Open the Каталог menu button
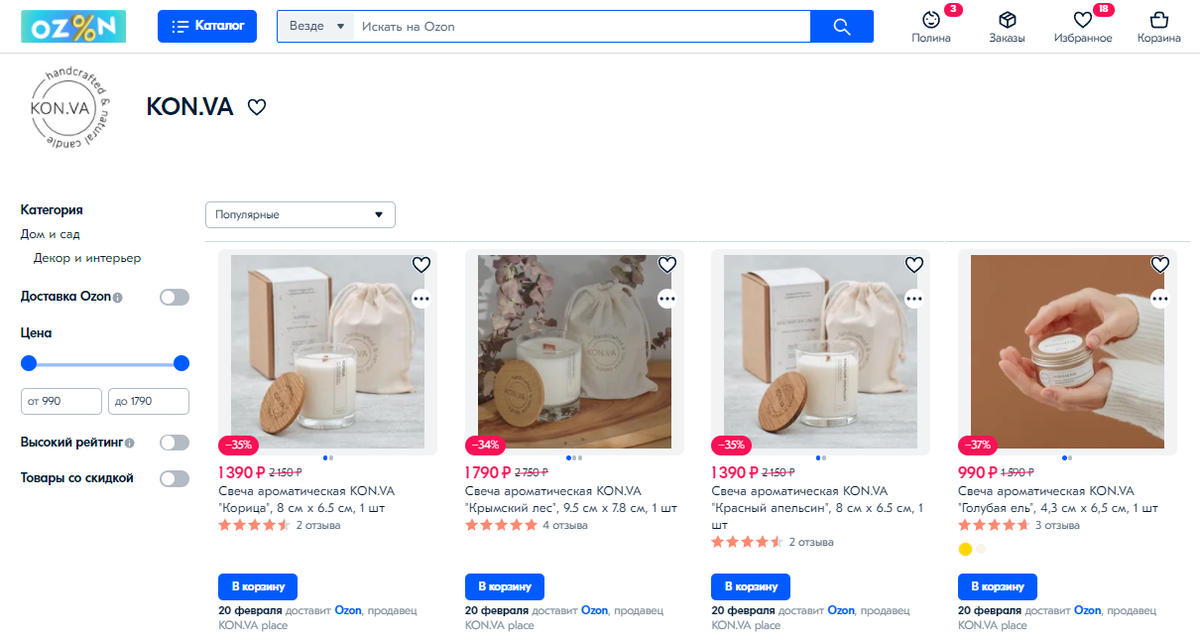 click(207, 26)
